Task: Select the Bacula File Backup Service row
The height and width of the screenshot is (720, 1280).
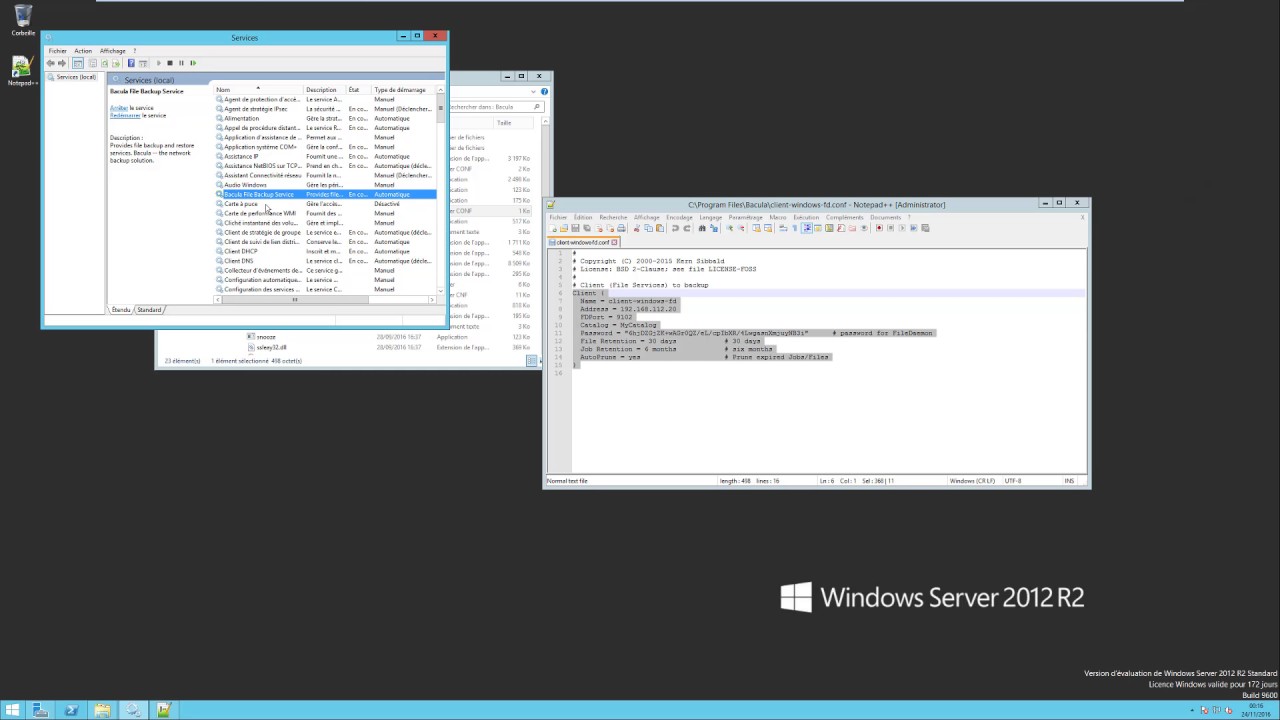Action: [326, 194]
